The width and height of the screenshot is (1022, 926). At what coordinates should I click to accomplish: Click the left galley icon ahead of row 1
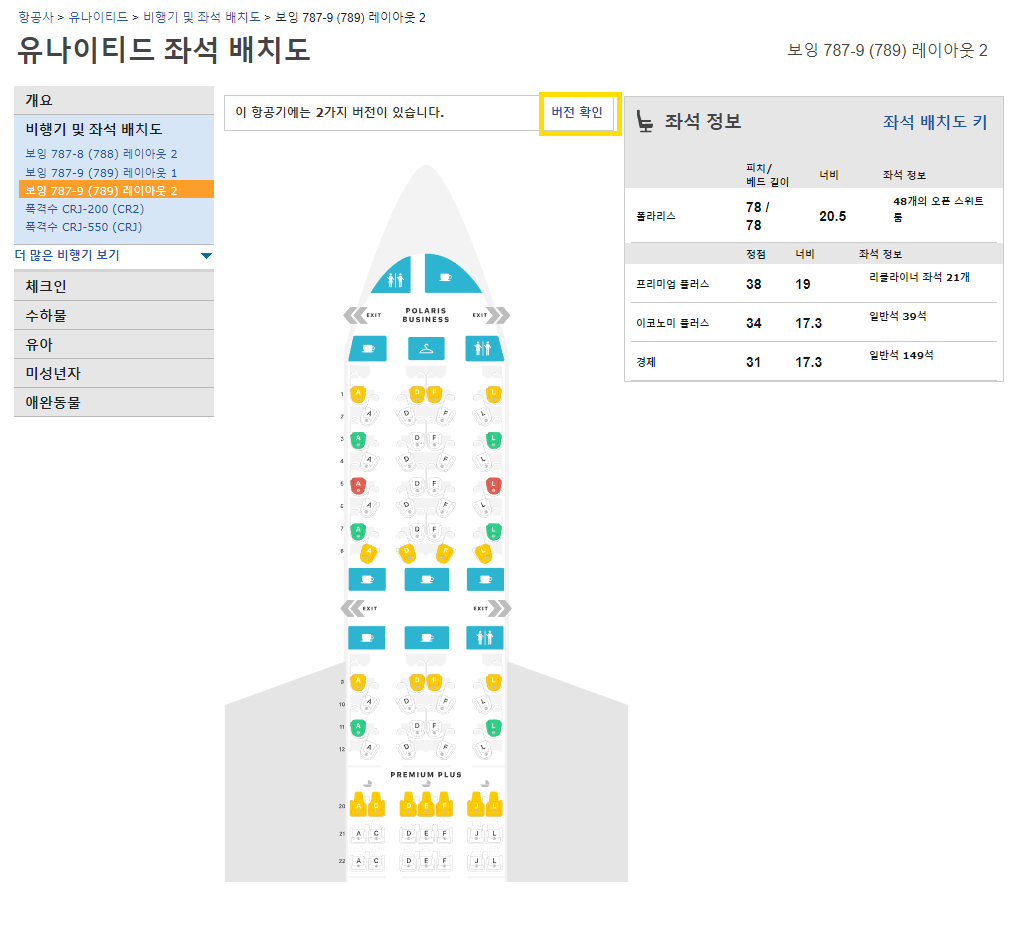coord(368,349)
